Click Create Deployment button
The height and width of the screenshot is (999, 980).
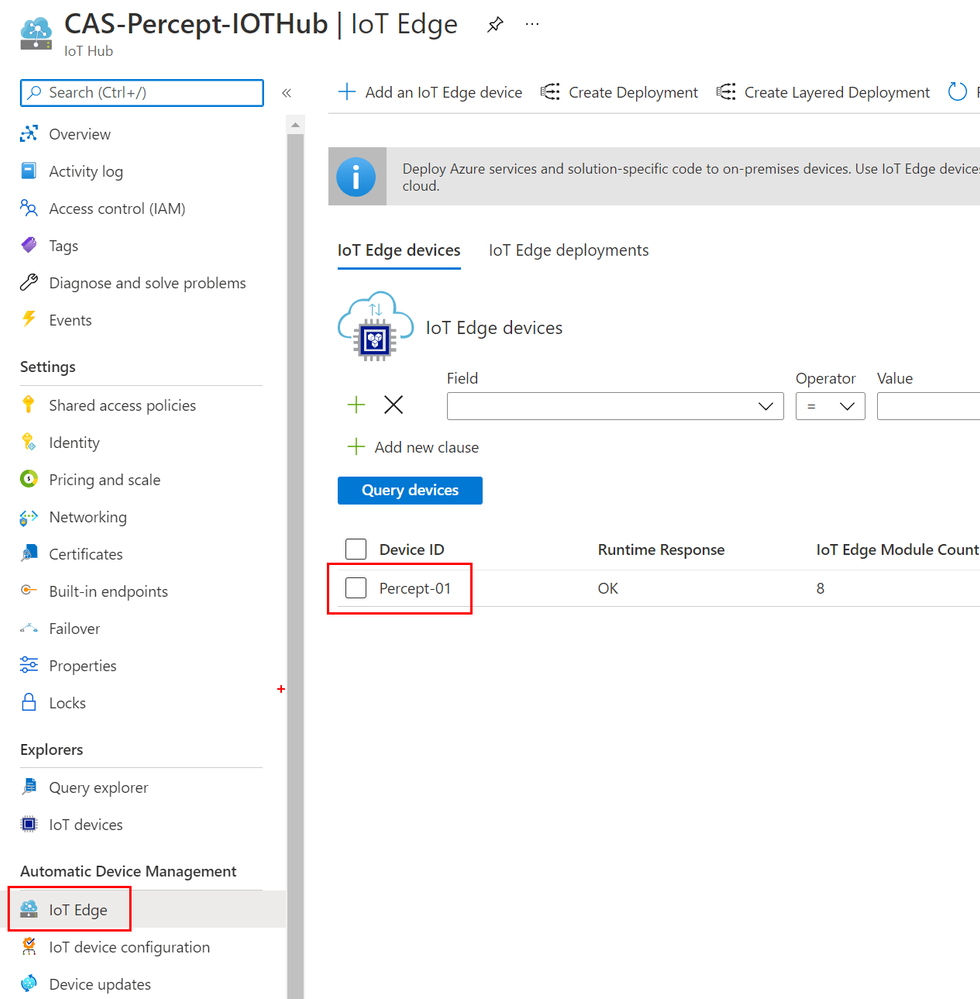click(619, 92)
